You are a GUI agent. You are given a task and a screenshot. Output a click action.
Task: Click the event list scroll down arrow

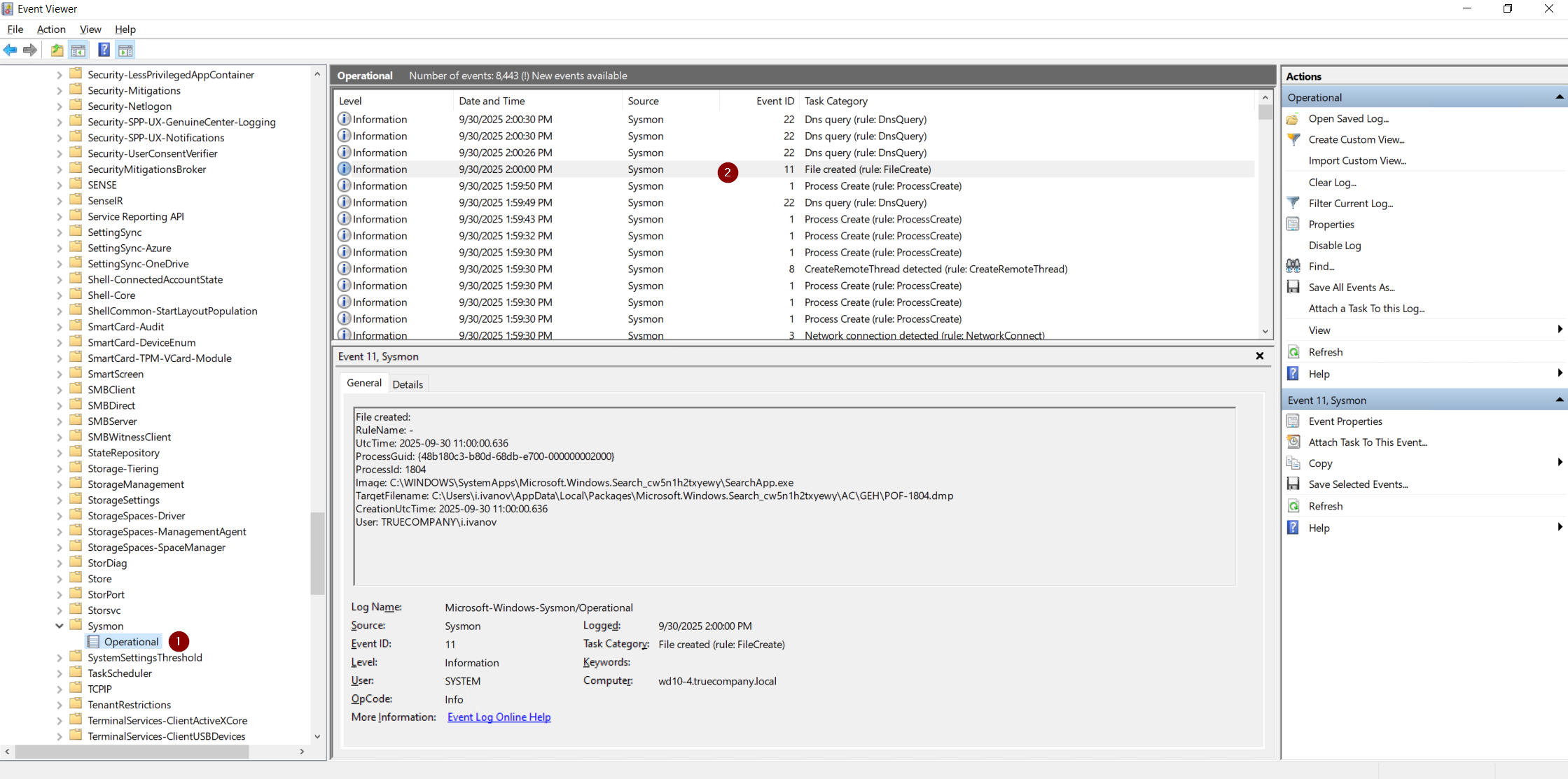point(1265,332)
